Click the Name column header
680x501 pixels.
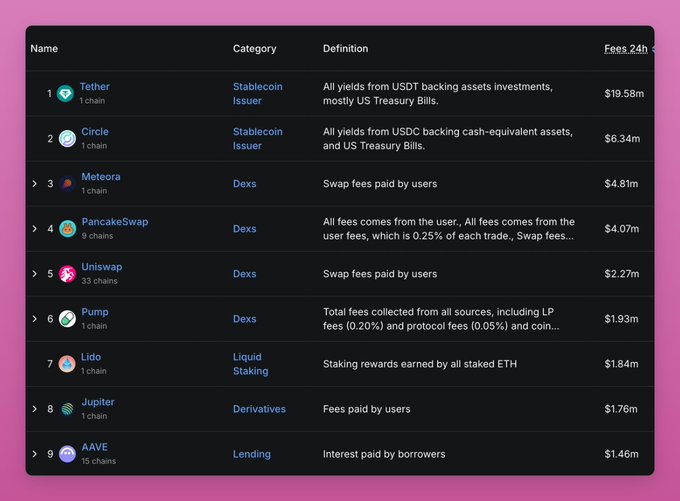pos(44,48)
